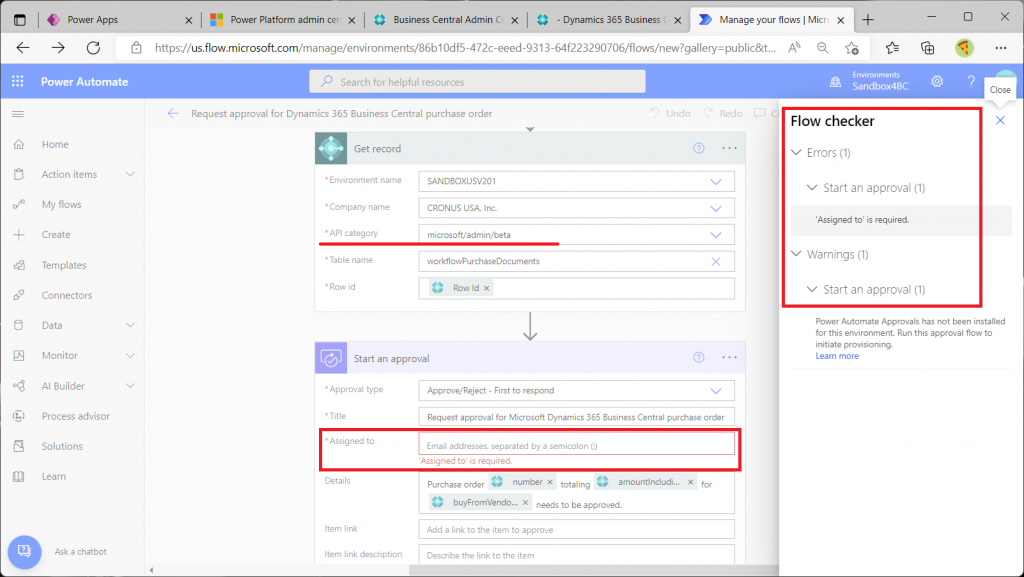Open the Environment name dropdown

tap(716, 181)
